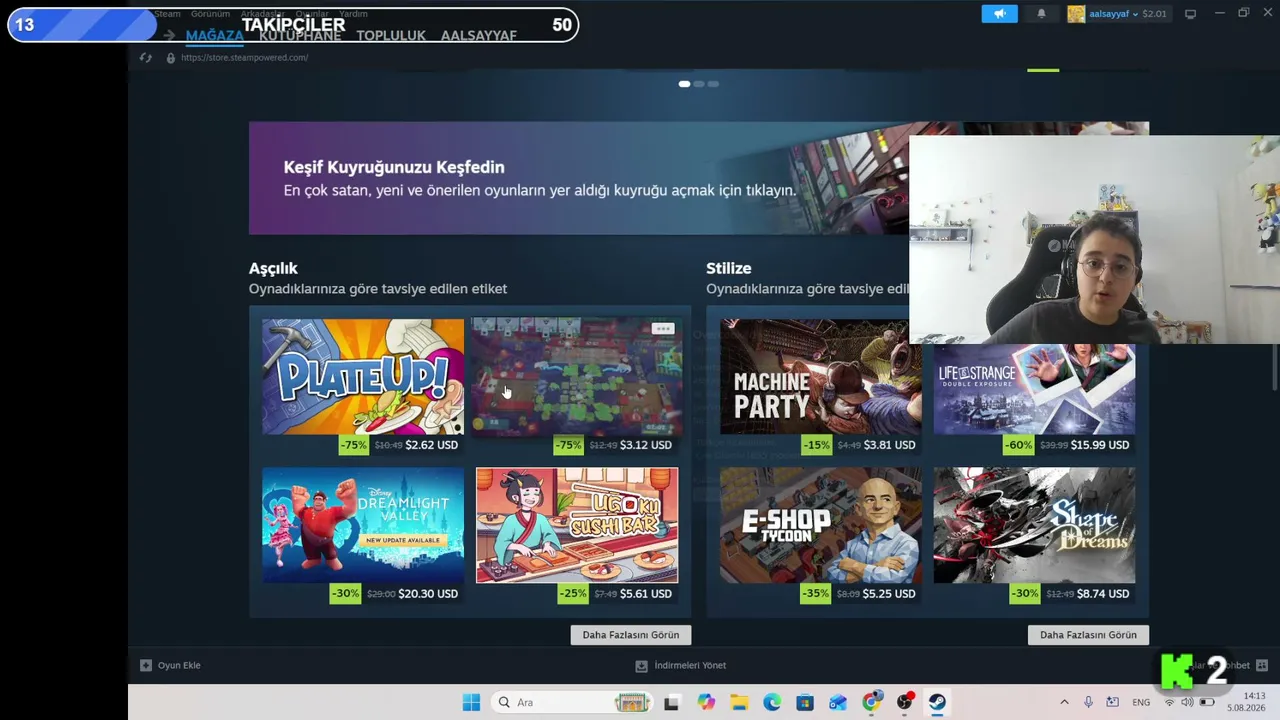
Task: Enter Big Picture mode via monitor icon
Action: coord(1190,14)
